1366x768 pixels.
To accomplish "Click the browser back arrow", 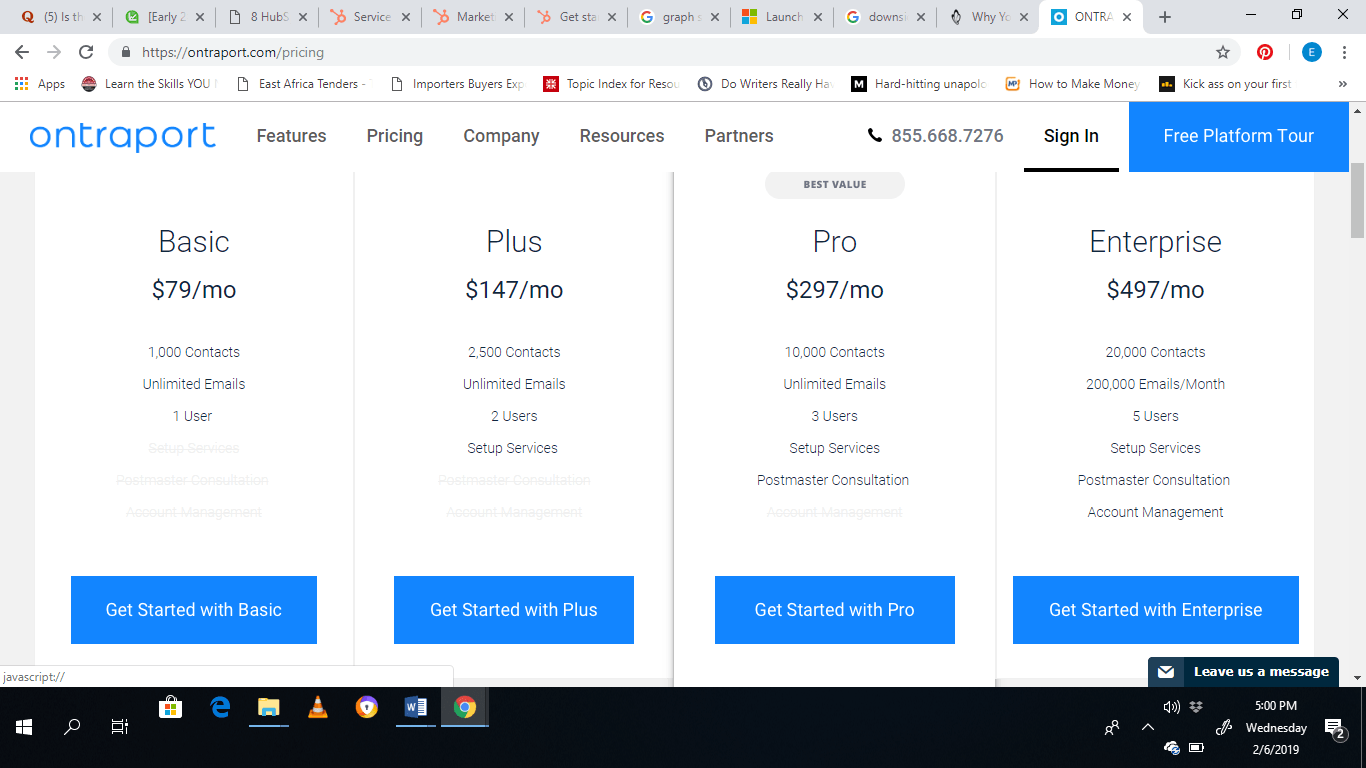I will click(22, 52).
